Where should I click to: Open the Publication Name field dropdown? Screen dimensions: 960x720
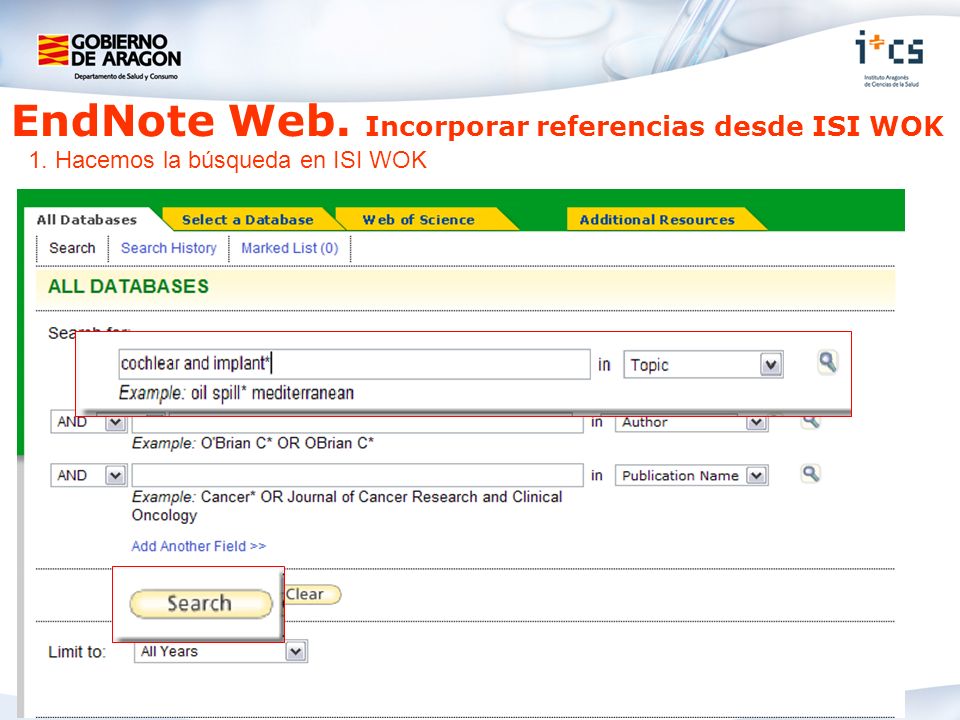click(x=691, y=475)
